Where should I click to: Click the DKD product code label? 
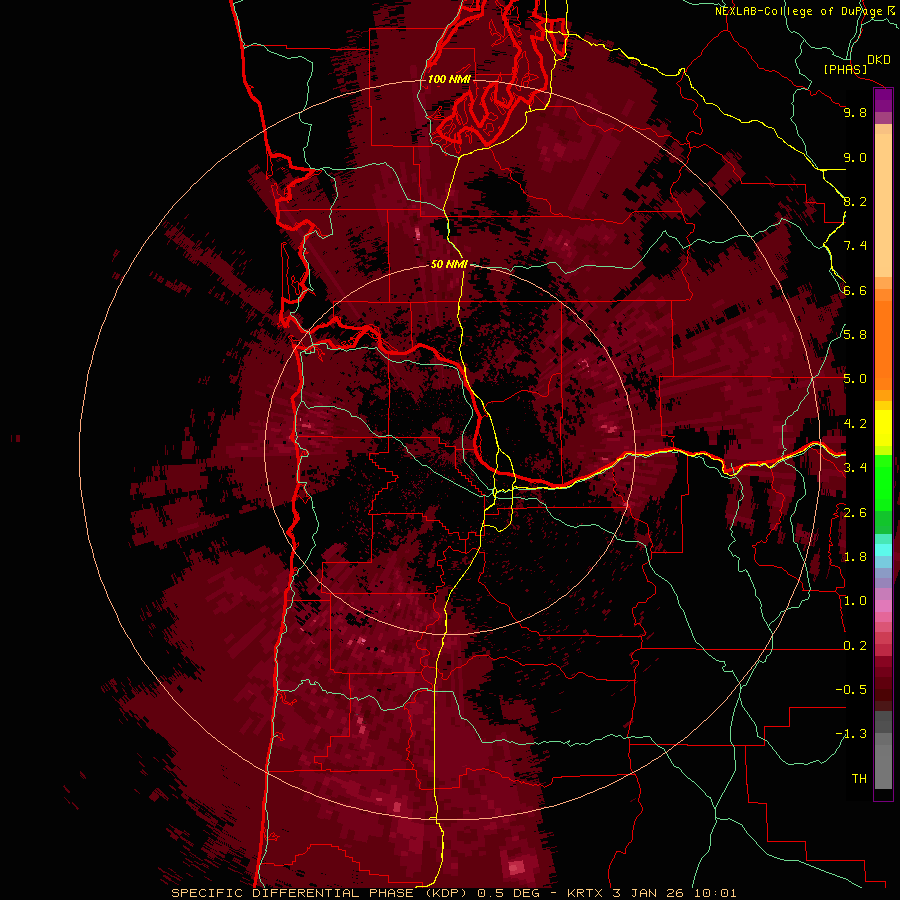(879, 60)
